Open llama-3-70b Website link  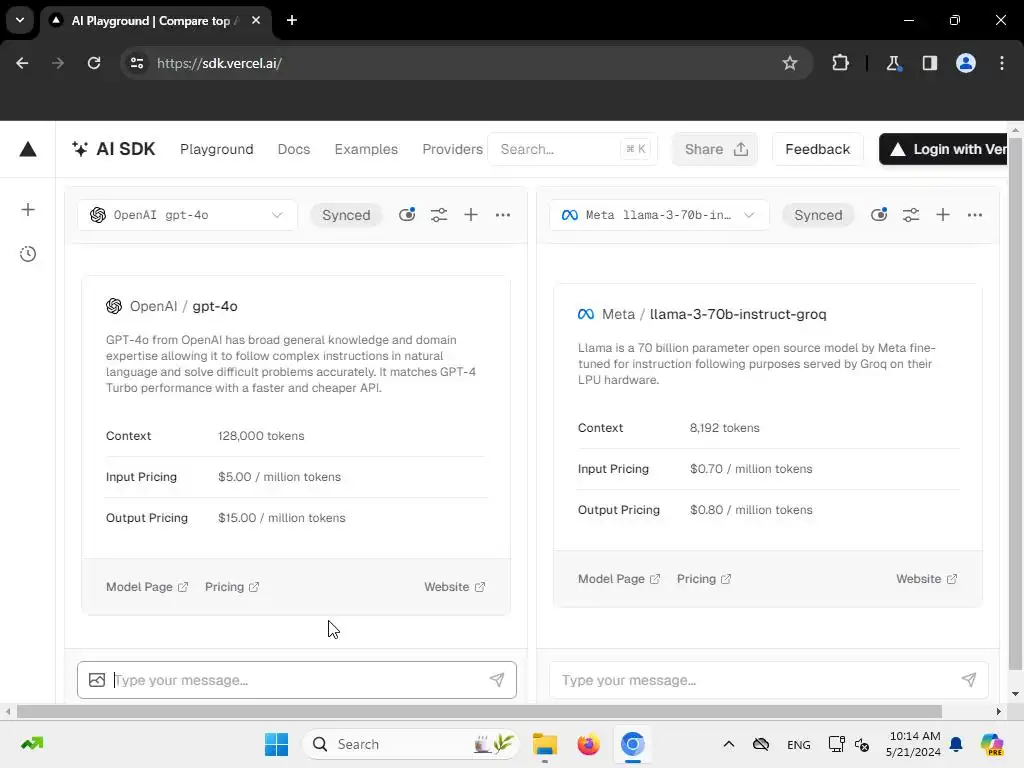[927, 579]
